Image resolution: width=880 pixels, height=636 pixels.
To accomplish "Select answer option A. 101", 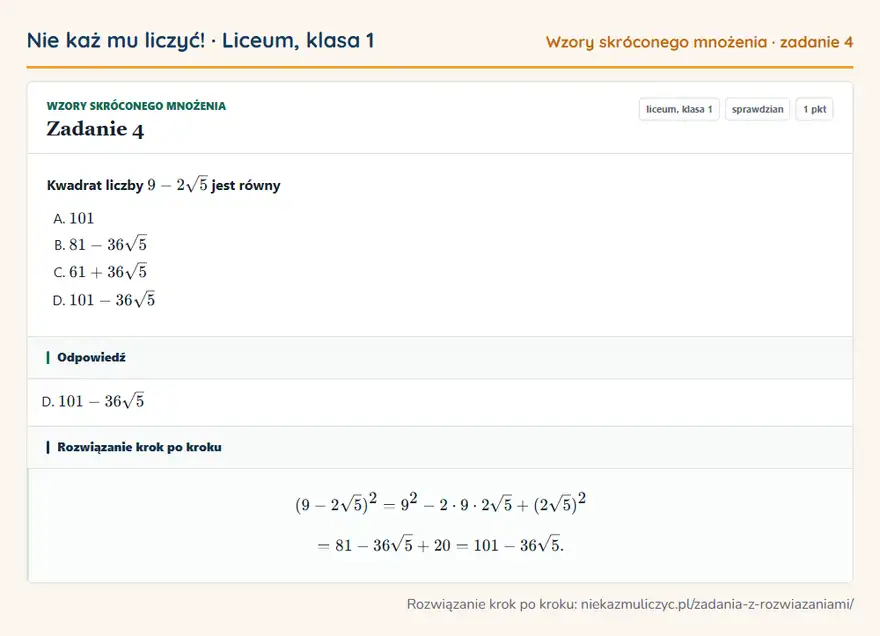I will click(x=74, y=218).
